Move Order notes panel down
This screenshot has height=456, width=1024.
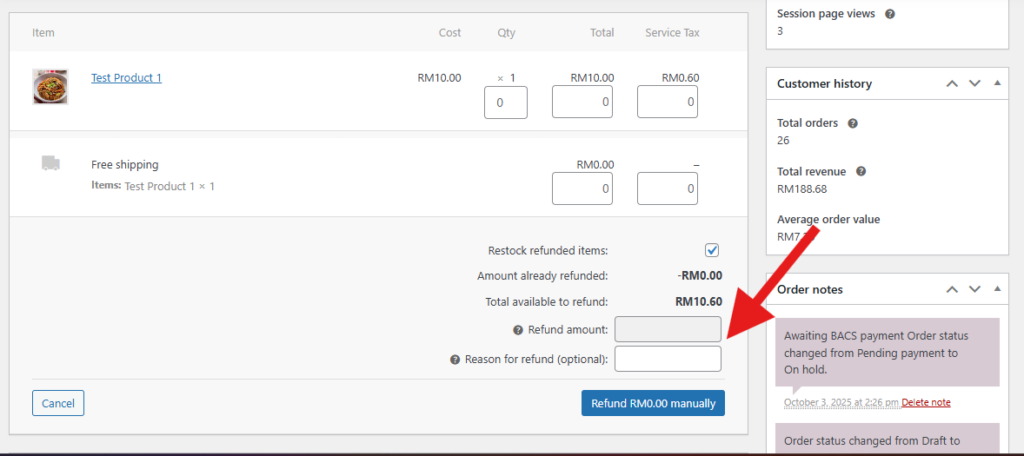974,289
